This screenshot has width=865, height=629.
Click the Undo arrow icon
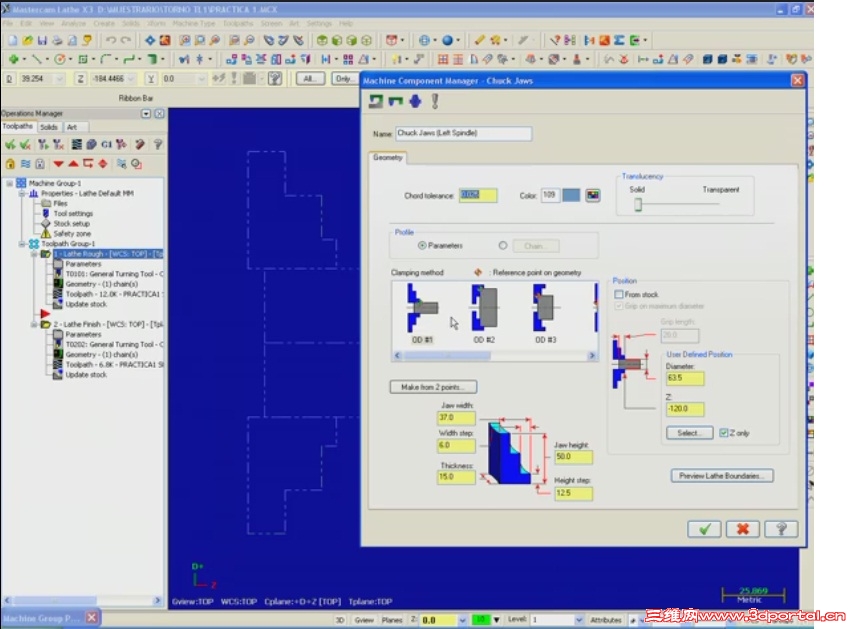click(111, 40)
